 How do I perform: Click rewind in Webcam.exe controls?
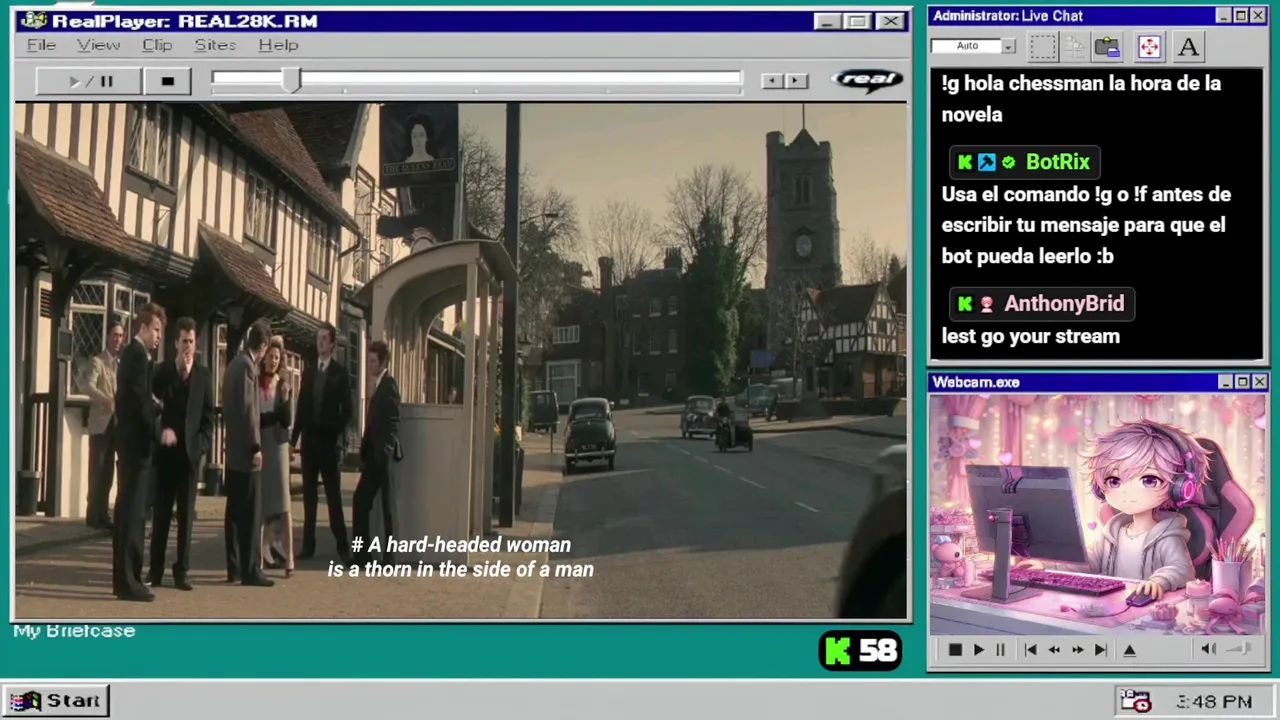tap(1054, 650)
